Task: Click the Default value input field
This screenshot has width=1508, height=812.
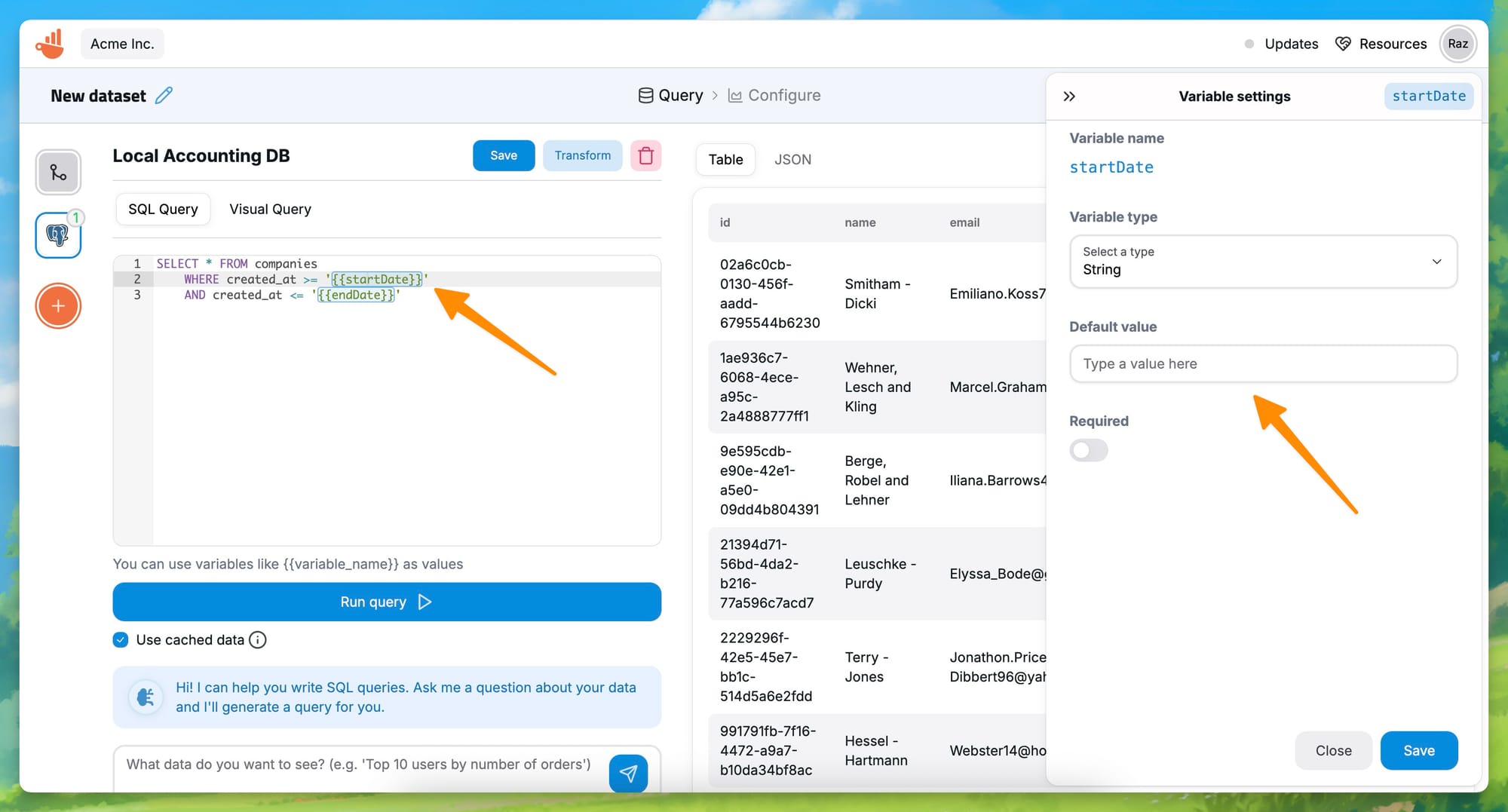Action: pos(1263,364)
